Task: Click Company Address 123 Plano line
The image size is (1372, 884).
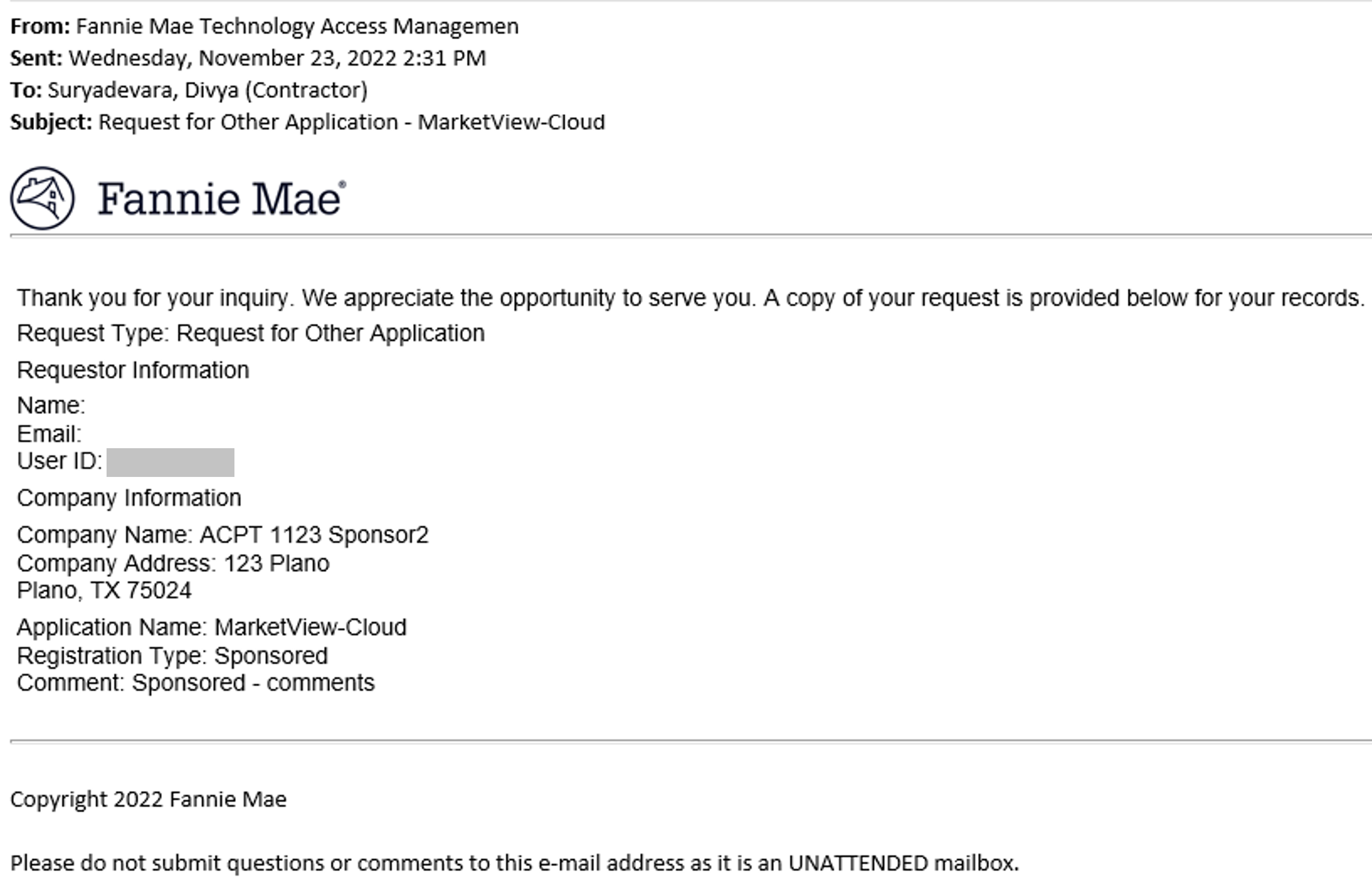Action: [x=173, y=564]
